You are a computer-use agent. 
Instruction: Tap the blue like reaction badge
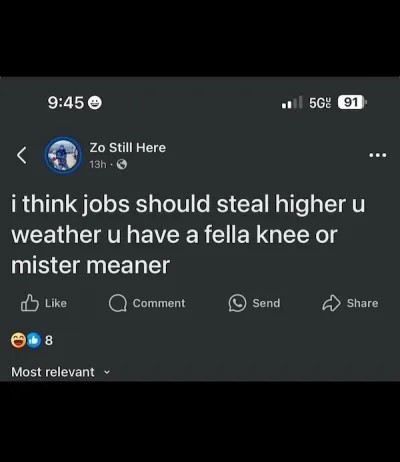(x=33, y=340)
